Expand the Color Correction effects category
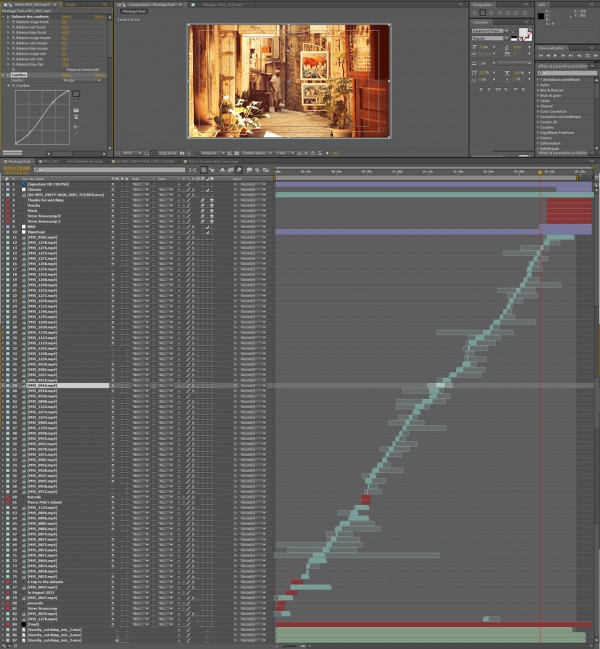Viewport: 600px width, 649px height. click(x=538, y=111)
